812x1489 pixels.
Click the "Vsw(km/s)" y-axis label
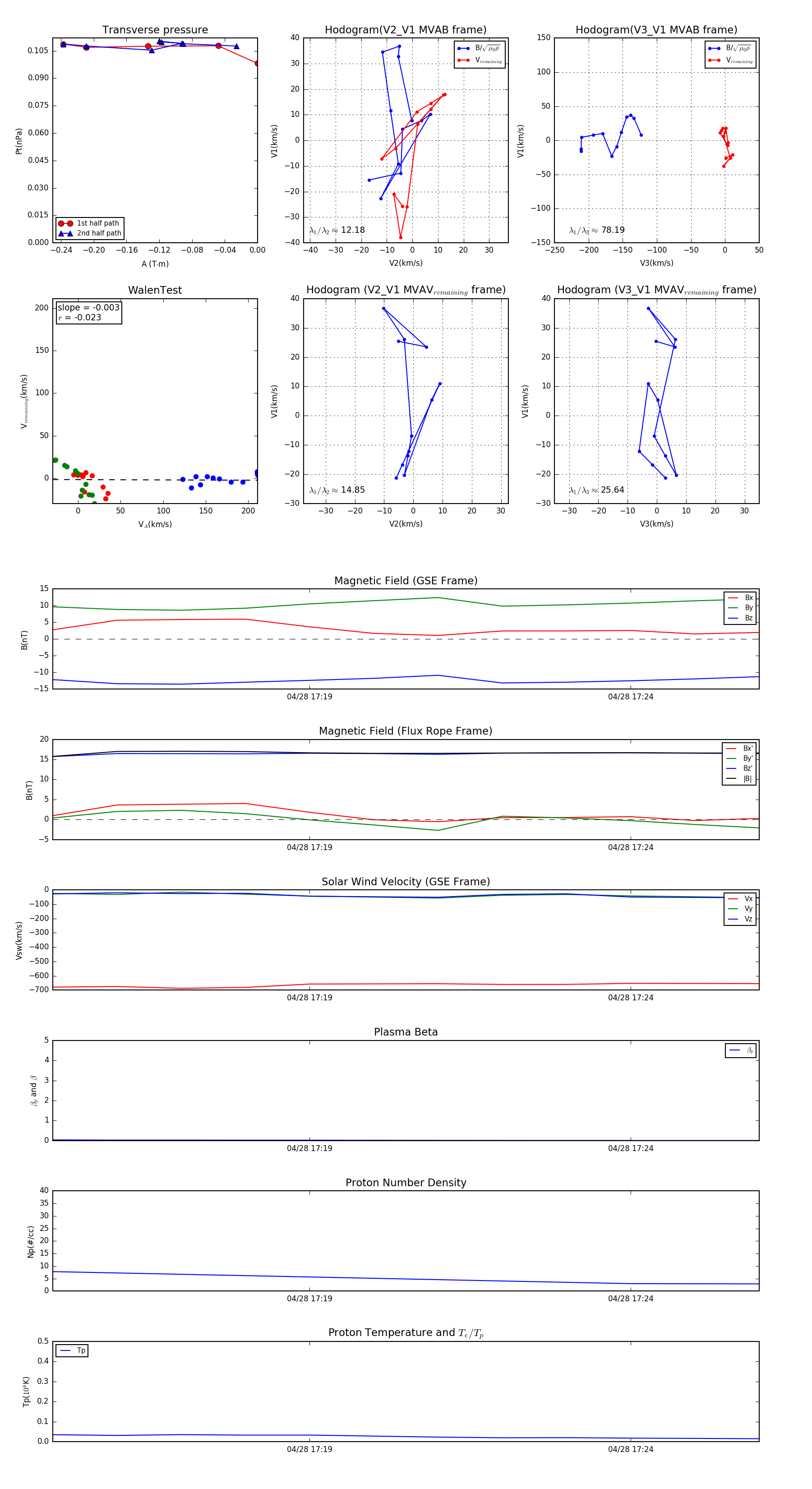[x=18, y=941]
